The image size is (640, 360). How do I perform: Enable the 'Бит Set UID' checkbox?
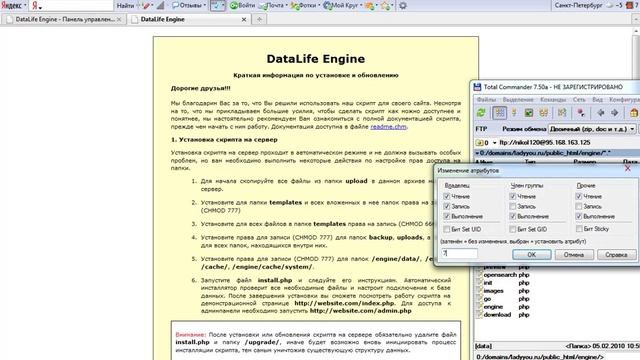click(447, 229)
